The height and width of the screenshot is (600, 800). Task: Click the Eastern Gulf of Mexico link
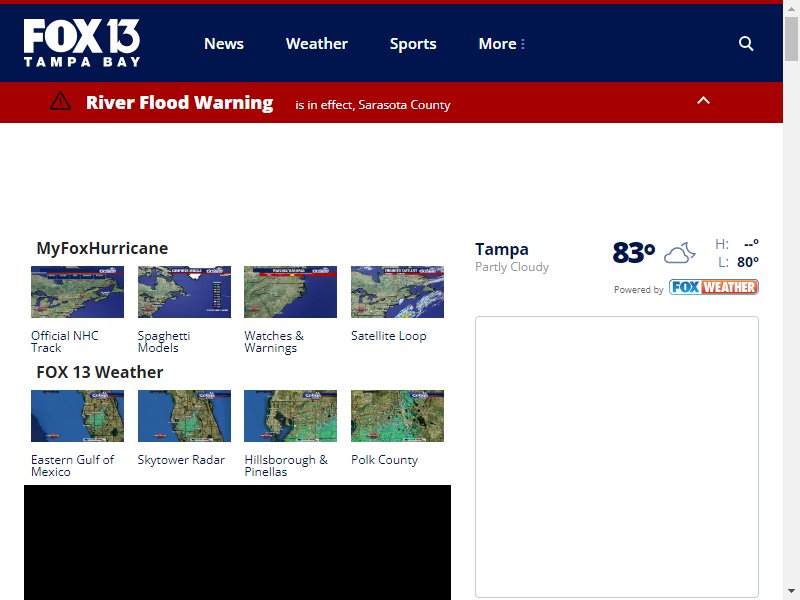(72, 466)
